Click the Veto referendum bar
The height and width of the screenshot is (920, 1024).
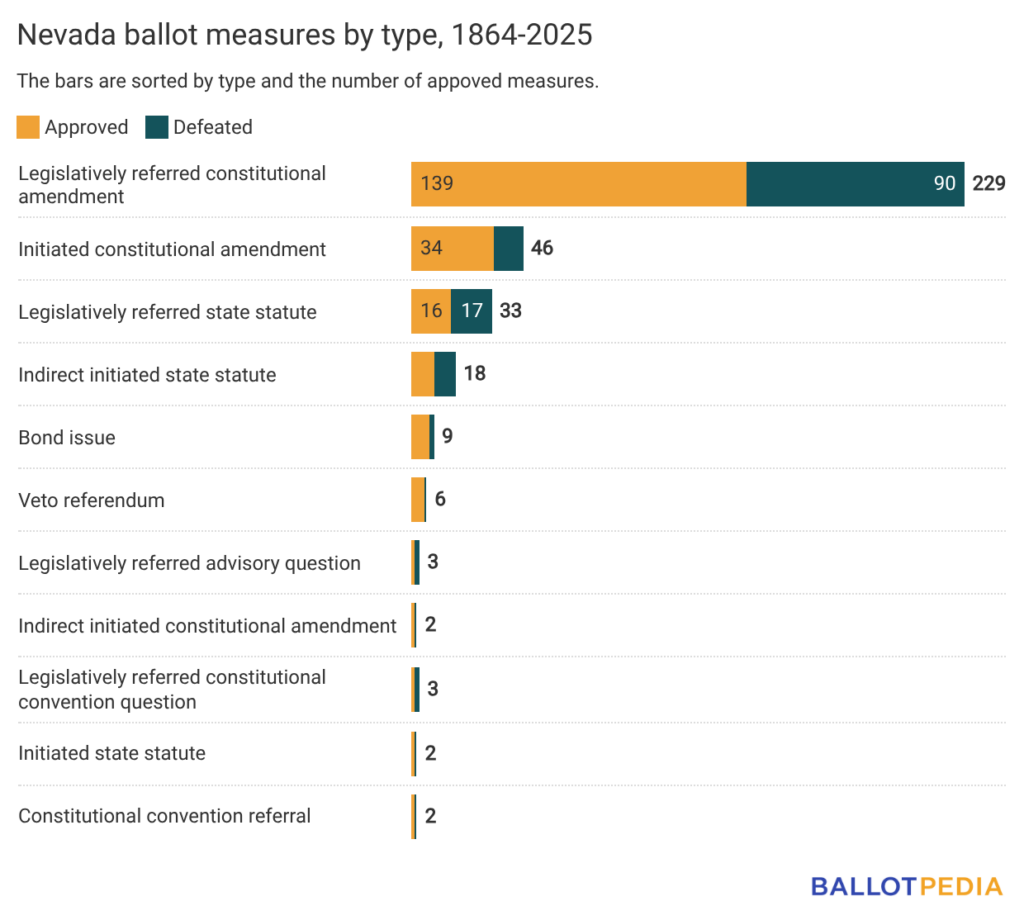tap(418, 499)
